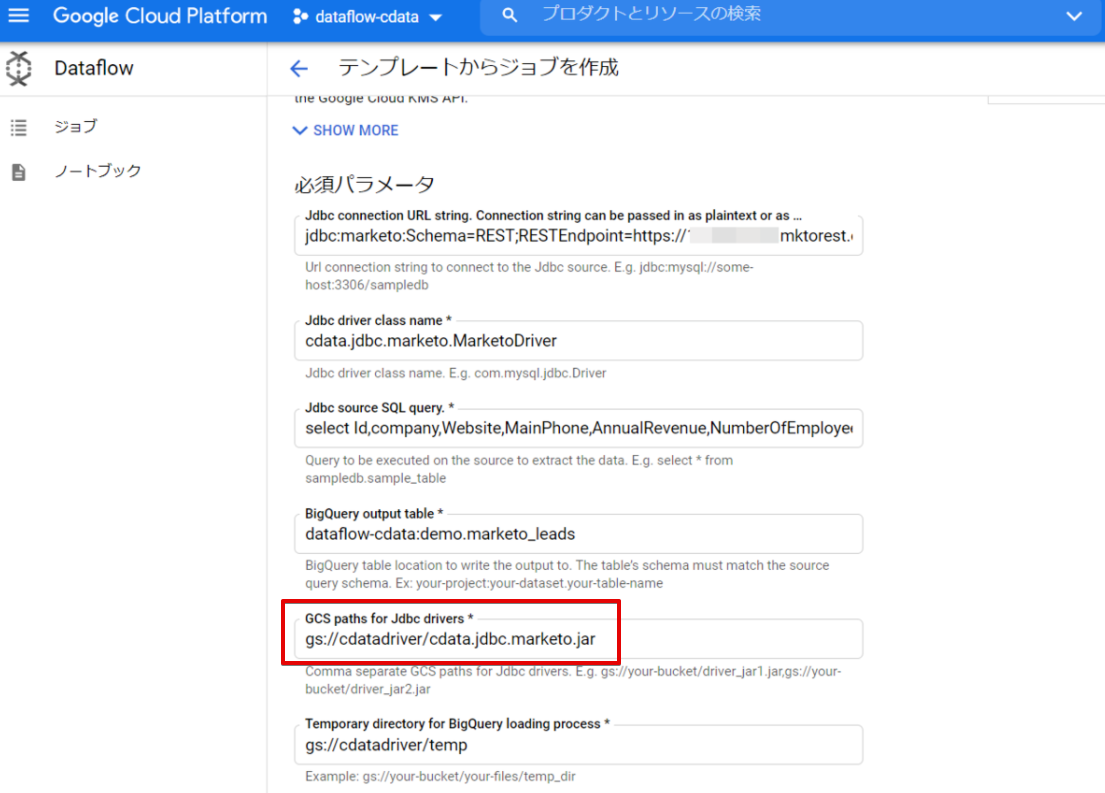Go back with the left arrow
Image resolution: width=1105 pixels, height=793 pixels.
click(x=299, y=68)
